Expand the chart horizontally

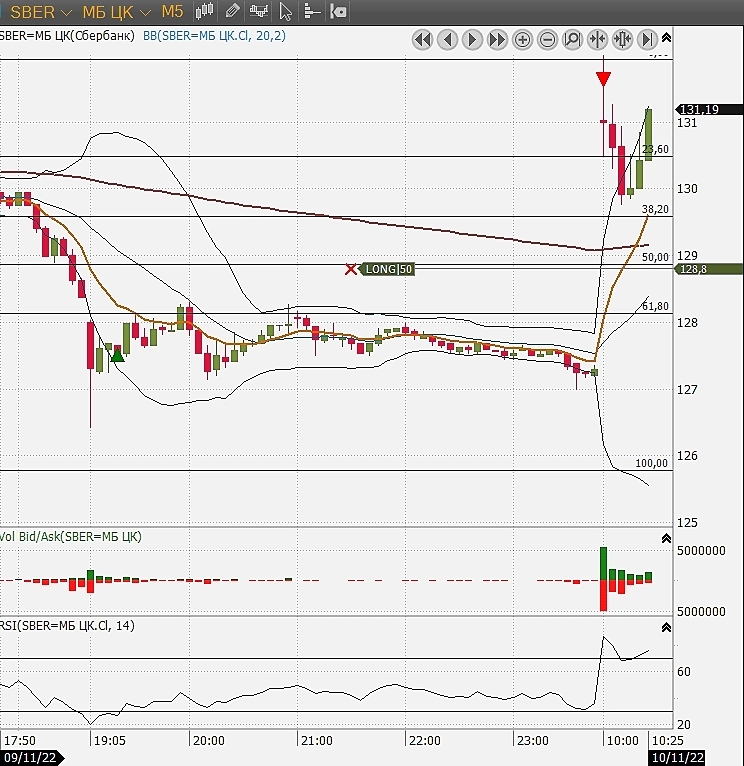622,40
